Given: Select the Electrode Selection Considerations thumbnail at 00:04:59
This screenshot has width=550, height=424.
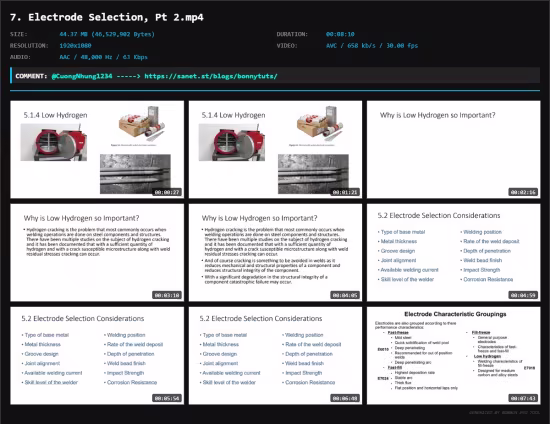Looking at the screenshot, I should pos(454,253).
